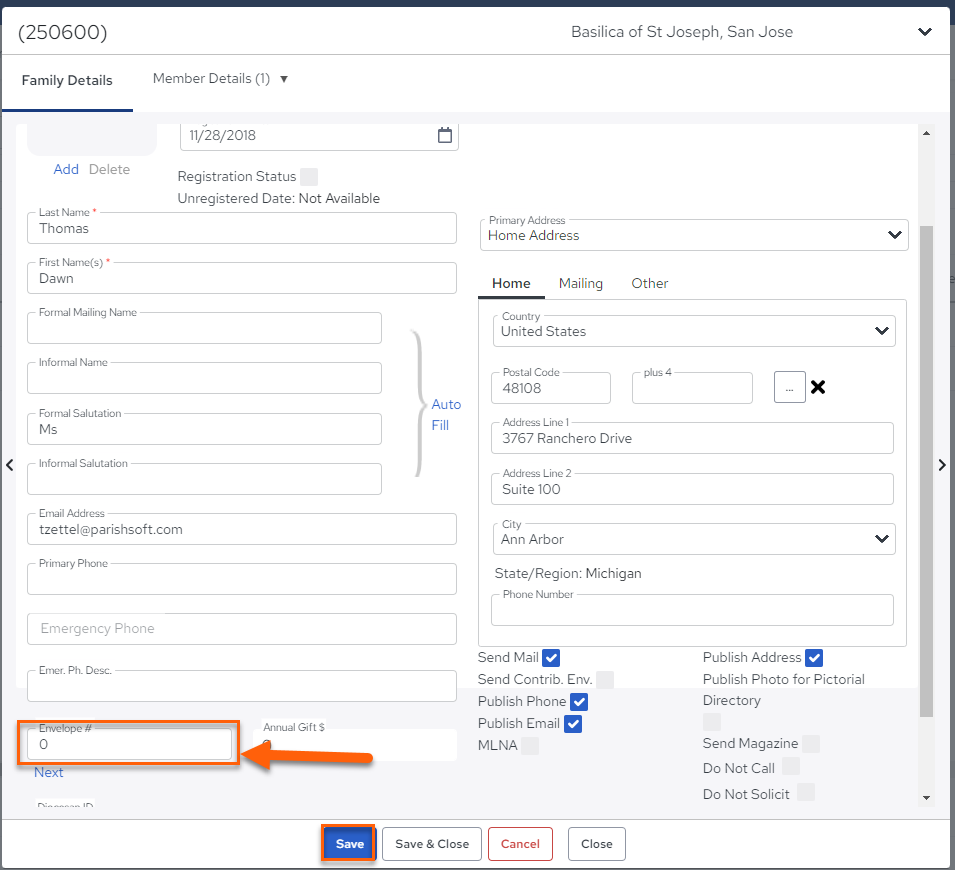The width and height of the screenshot is (955, 870).
Task: Select the Home address tab
Action: [511, 283]
